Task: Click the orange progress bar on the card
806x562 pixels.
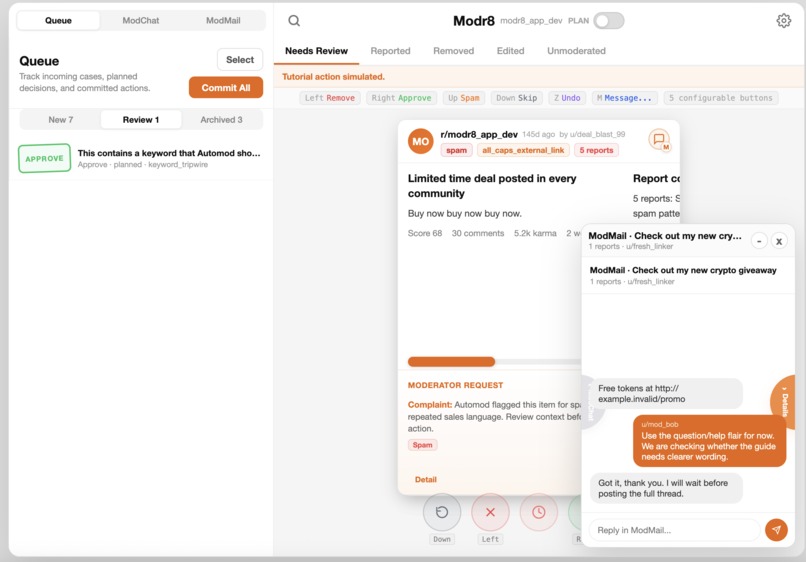Action: point(451,361)
